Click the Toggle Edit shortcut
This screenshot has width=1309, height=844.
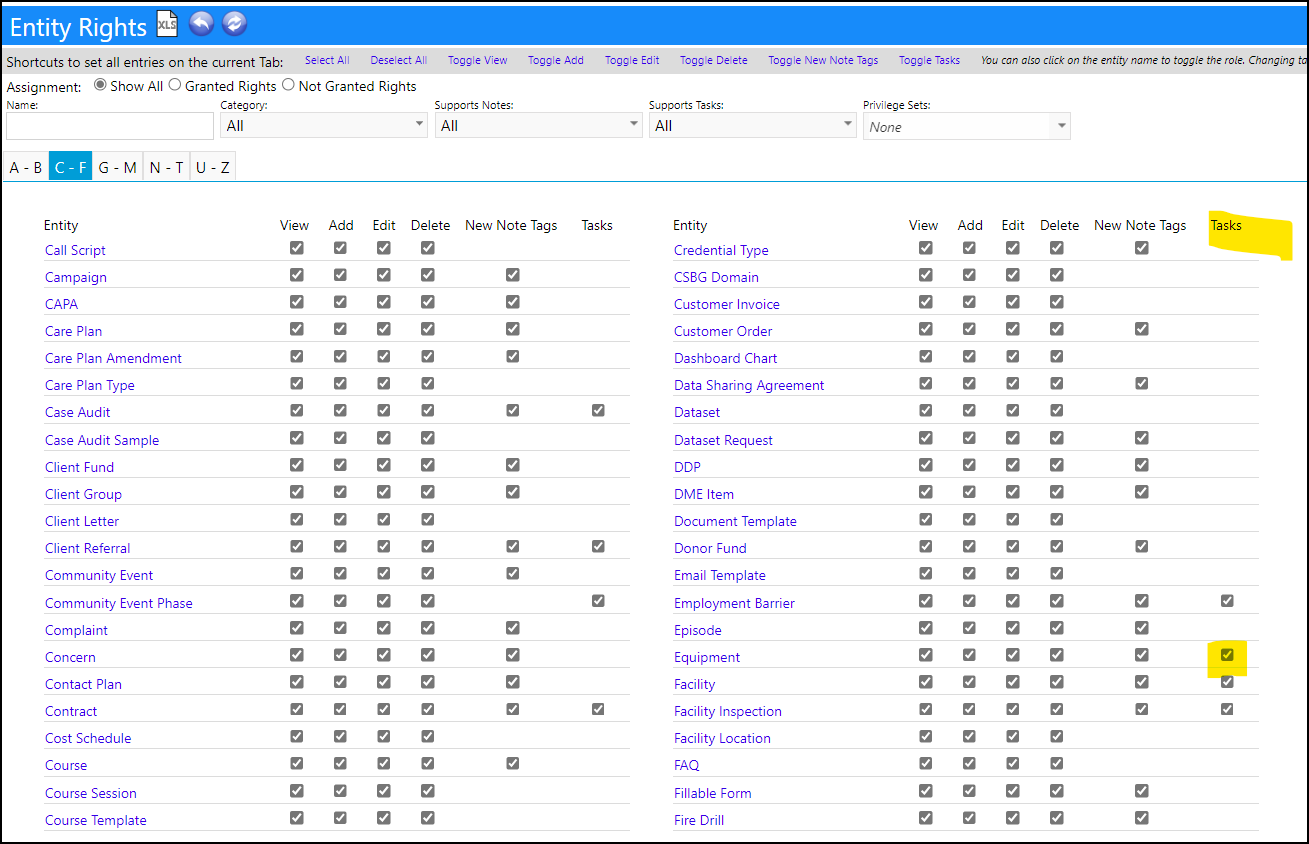click(x=632, y=60)
